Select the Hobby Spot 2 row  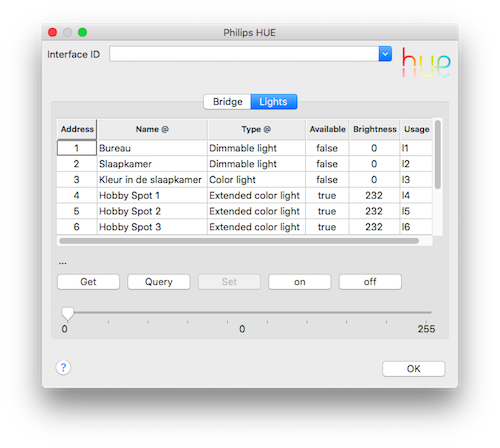(244, 211)
